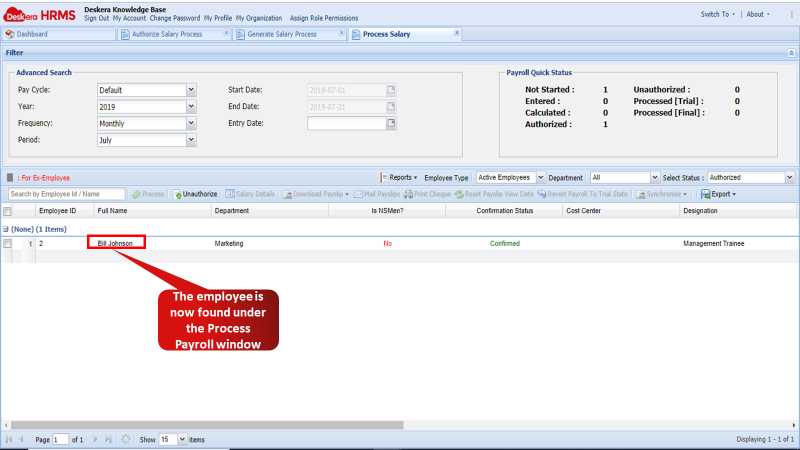
Task: Click Revert Payroll To Trial State
Action: coord(582,194)
